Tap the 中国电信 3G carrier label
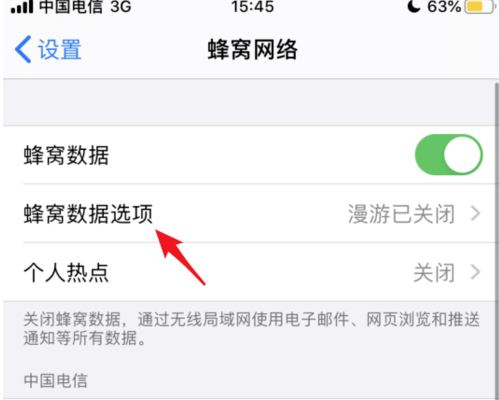The width and height of the screenshot is (499, 400). pos(85,7)
